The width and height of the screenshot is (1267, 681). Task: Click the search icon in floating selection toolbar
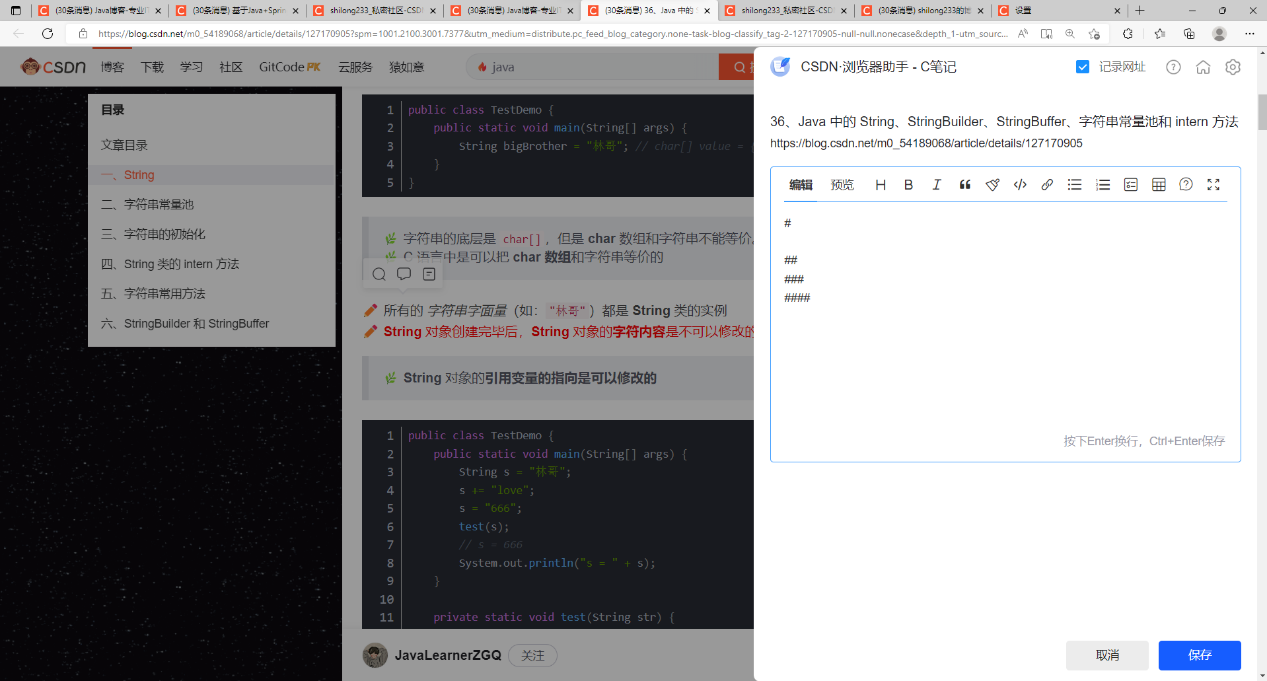[379, 274]
